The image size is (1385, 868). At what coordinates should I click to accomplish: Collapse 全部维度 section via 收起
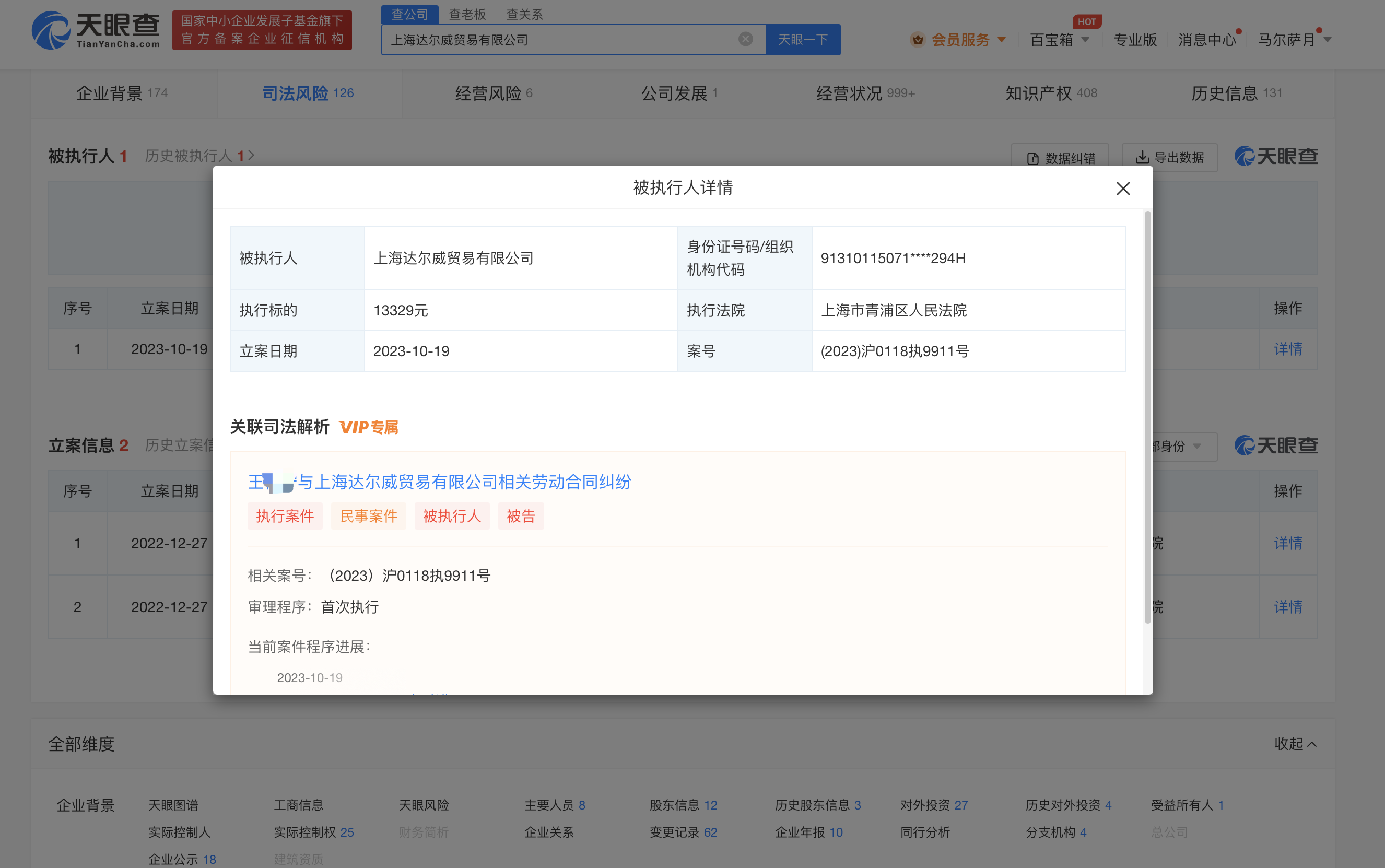point(1295,743)
